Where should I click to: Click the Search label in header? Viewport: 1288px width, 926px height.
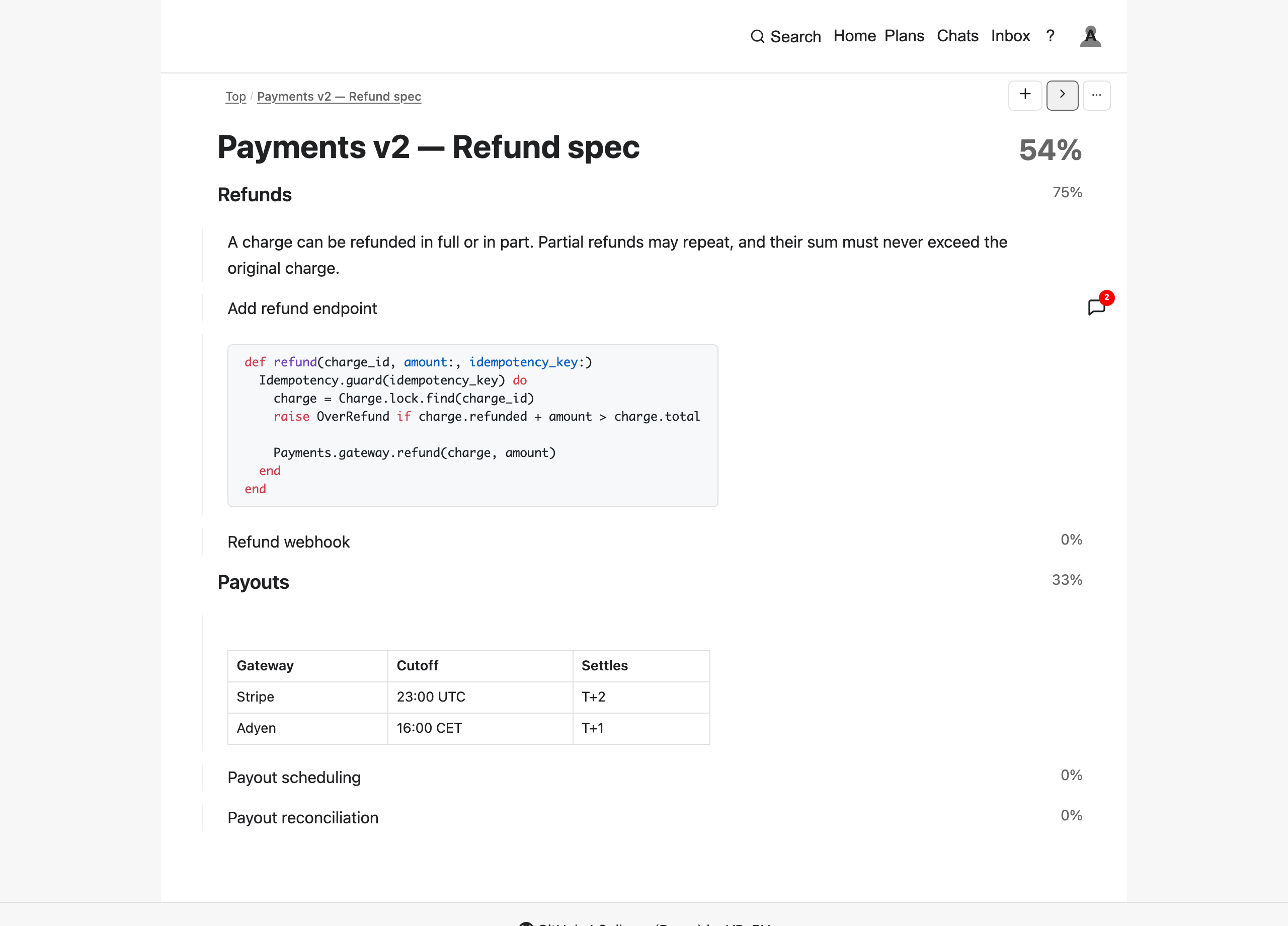(x=795, y=36)
